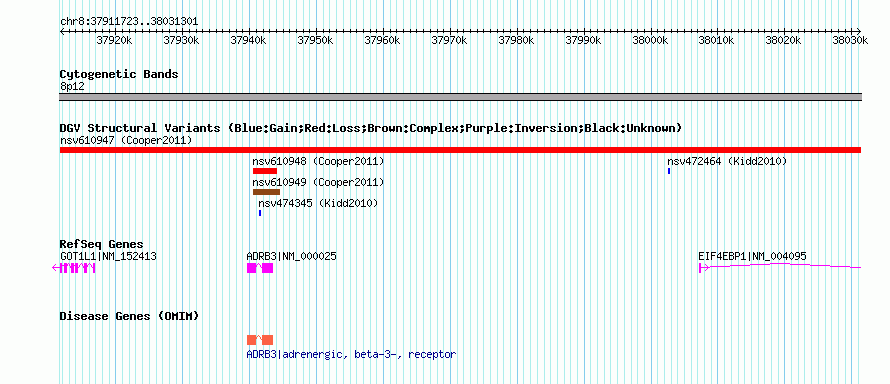Open EIF4EBP1|NM_004095 gene label
Image resolution: width=890 pixels, height=384 pixels.
[x=752, y=256]
